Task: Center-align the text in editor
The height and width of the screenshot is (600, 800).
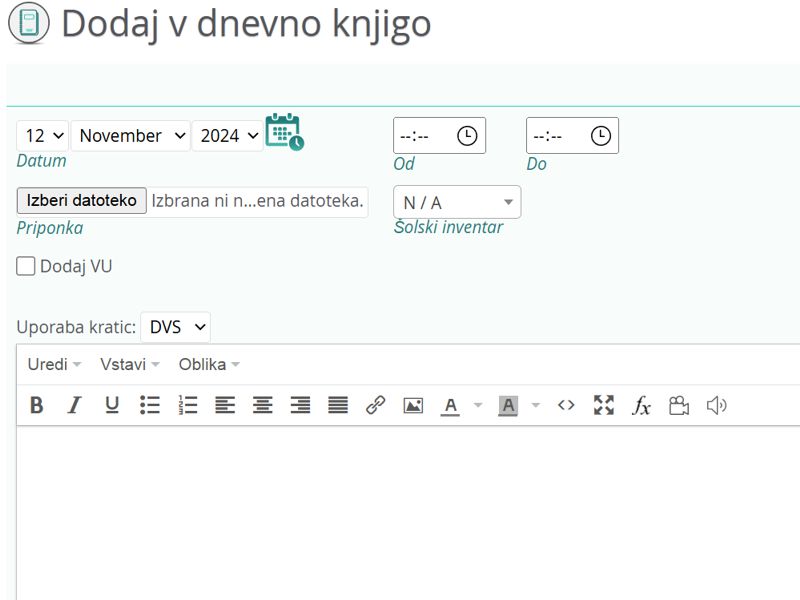Action: [x=262, y=405]
